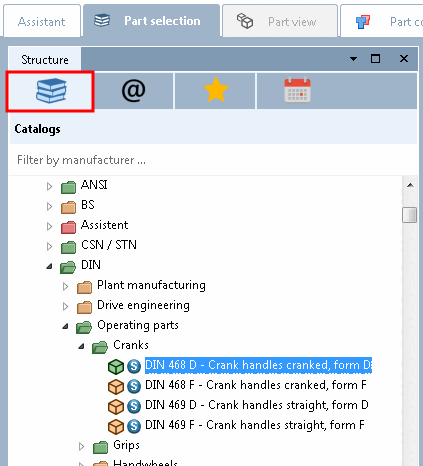The image size is (423, 466).
Task: Expand the Grips node
Action: coord(81,446)
